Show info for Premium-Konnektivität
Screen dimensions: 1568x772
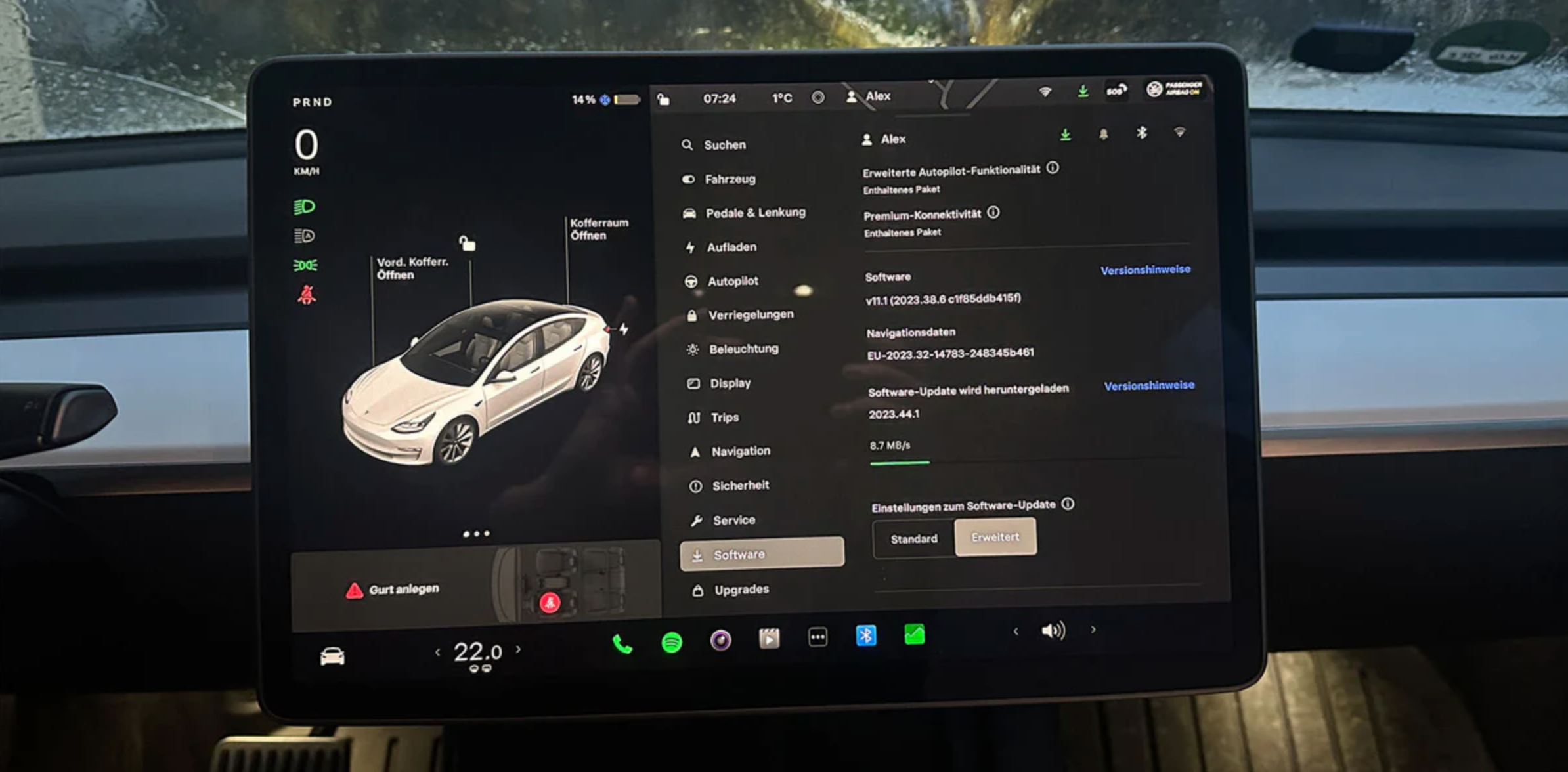point(993,212)
